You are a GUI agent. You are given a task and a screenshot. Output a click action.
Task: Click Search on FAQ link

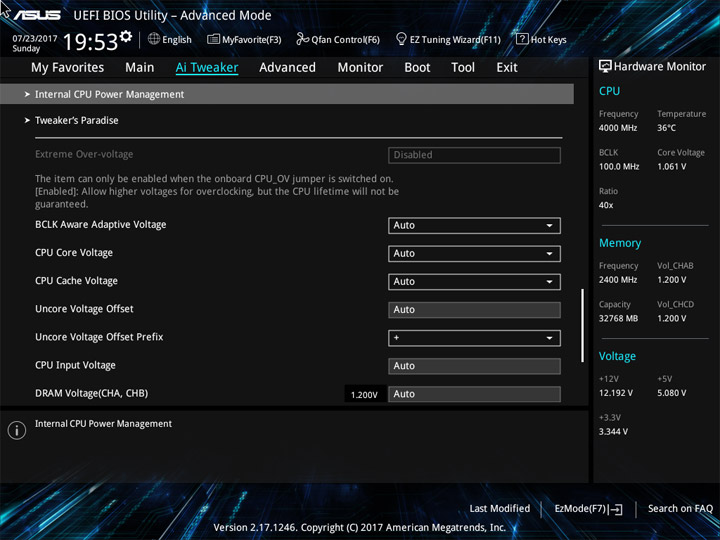(x=680, y=508)
